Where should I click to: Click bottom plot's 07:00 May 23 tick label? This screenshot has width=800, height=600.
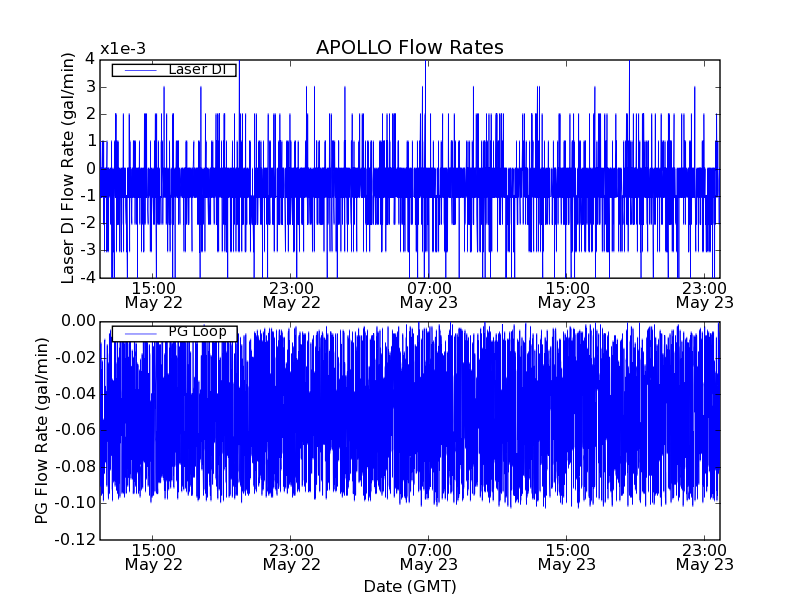coord(428,557)
